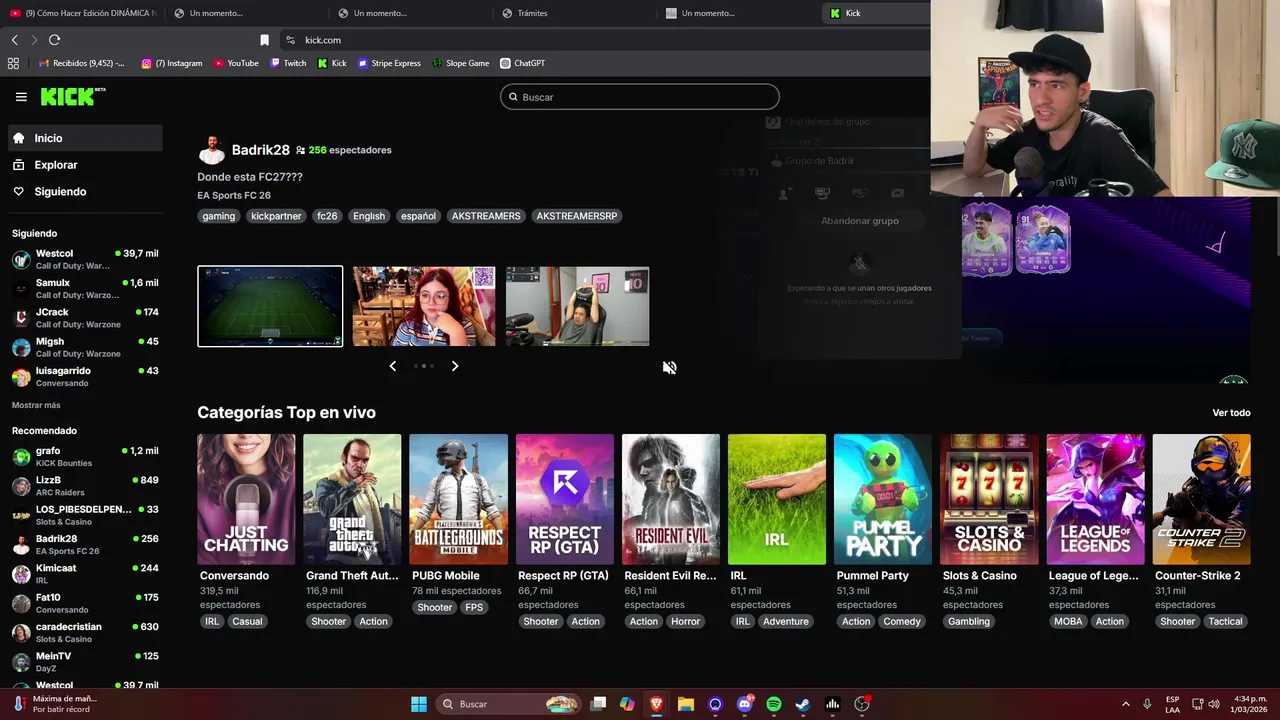Image resolution: width=1280 pixels, height=720 pixels.
Task: Open IRL grass category card
Action: (777, 499)
